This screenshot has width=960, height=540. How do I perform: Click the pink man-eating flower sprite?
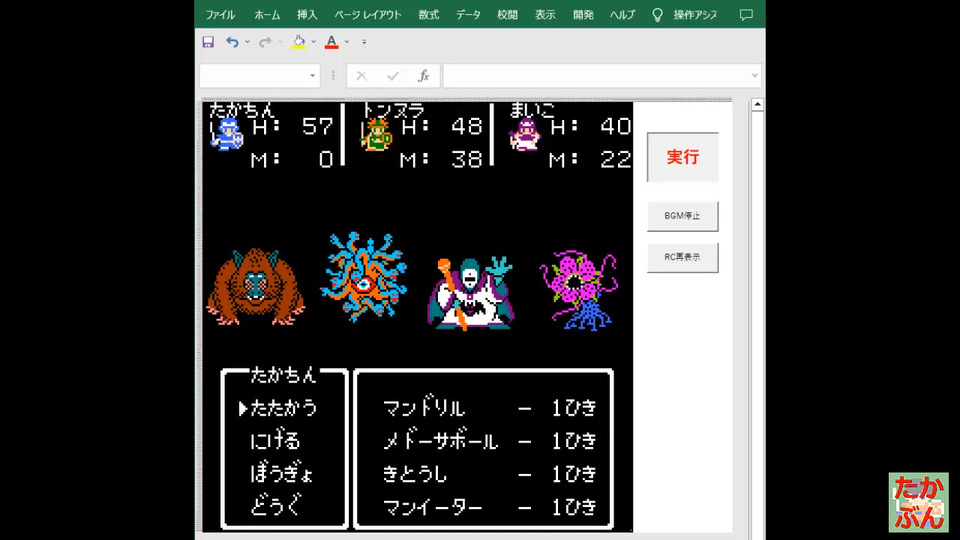click(x=579, y=290)
